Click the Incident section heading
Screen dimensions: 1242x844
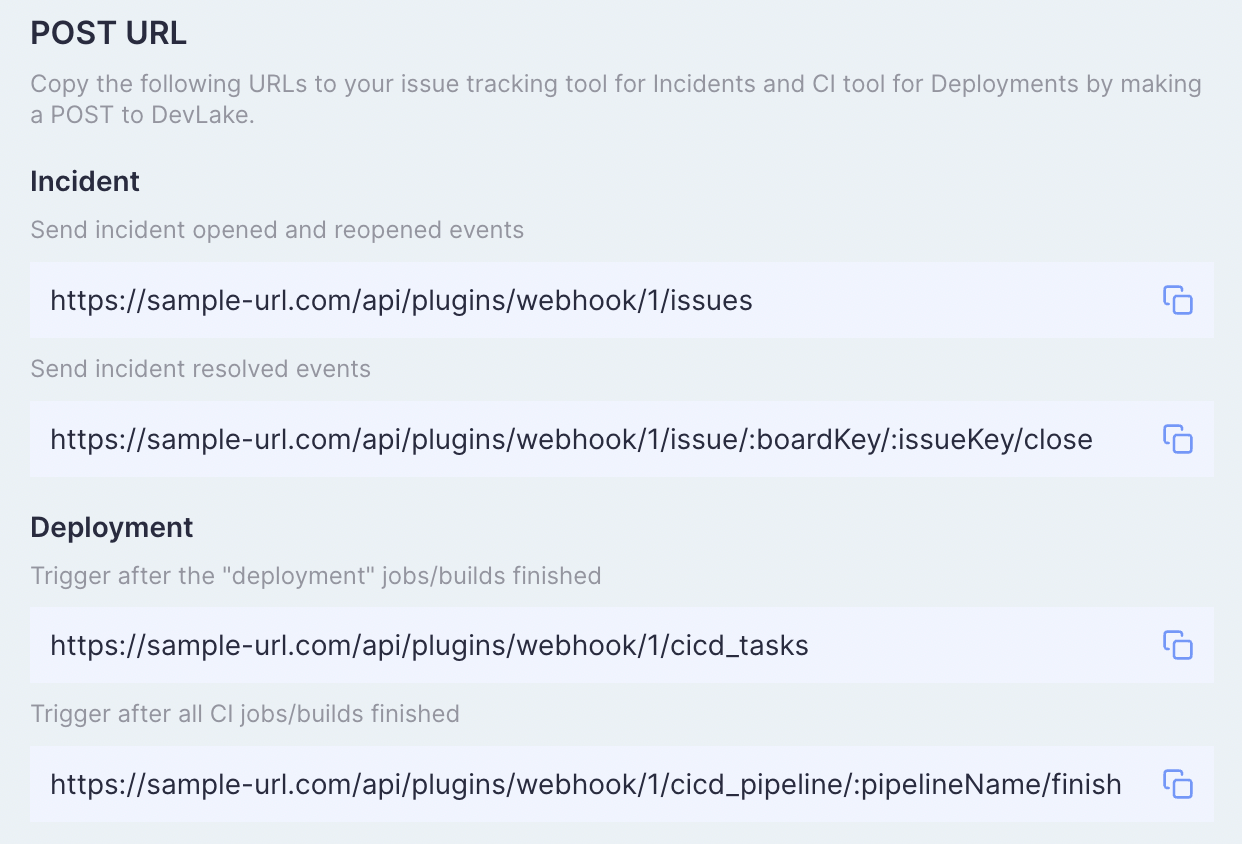[85, 181]
